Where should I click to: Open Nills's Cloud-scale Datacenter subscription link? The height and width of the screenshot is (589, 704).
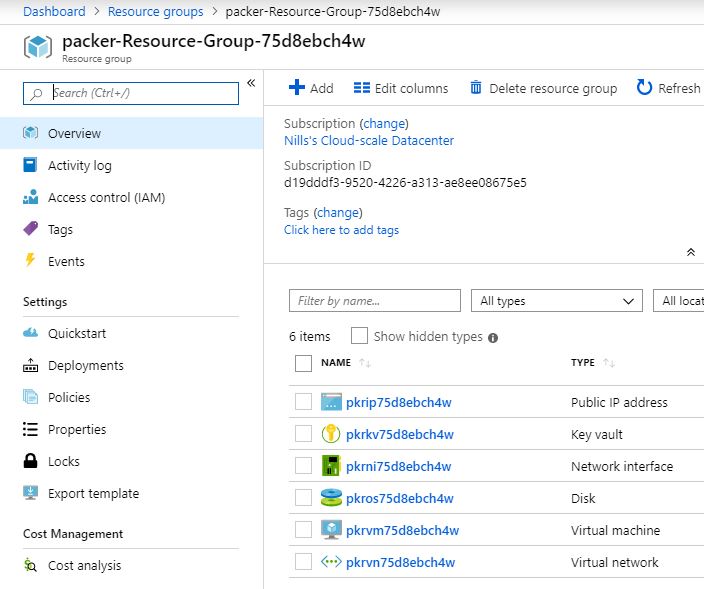click(369, 141)
